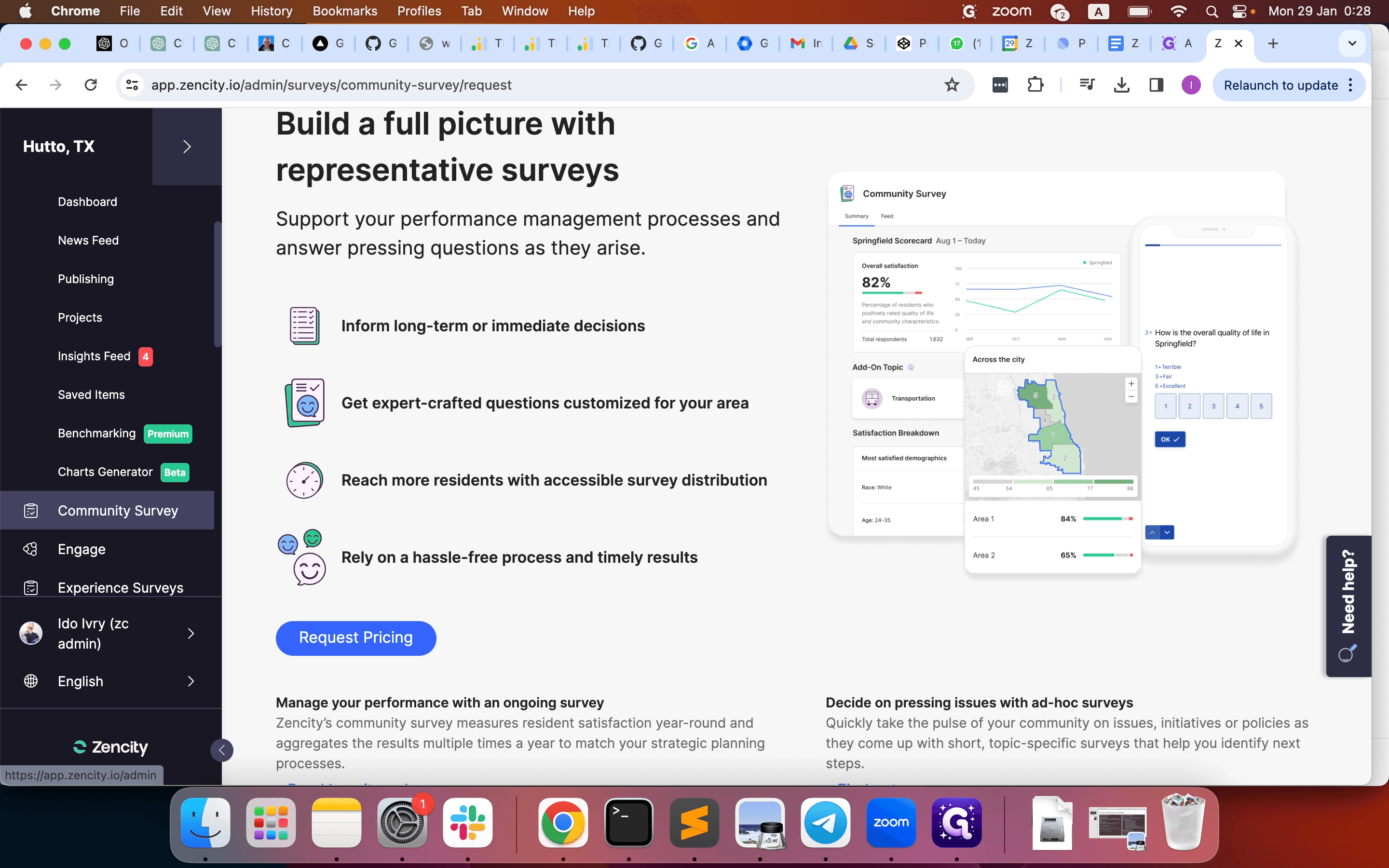Open Sublime Text from the Dock

point(694,822)
